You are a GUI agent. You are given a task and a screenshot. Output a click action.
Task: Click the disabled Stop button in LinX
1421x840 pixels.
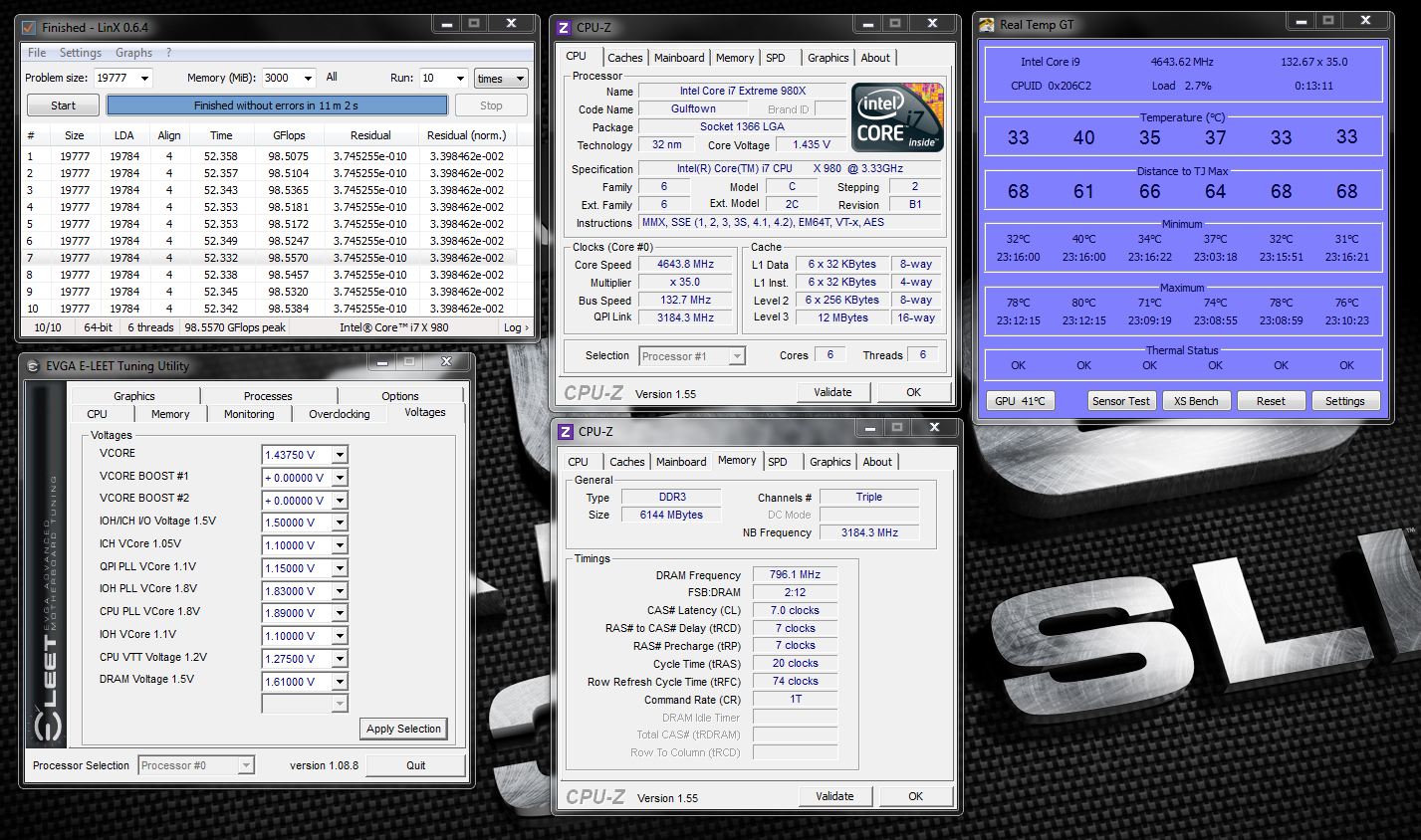coord(491,105)
